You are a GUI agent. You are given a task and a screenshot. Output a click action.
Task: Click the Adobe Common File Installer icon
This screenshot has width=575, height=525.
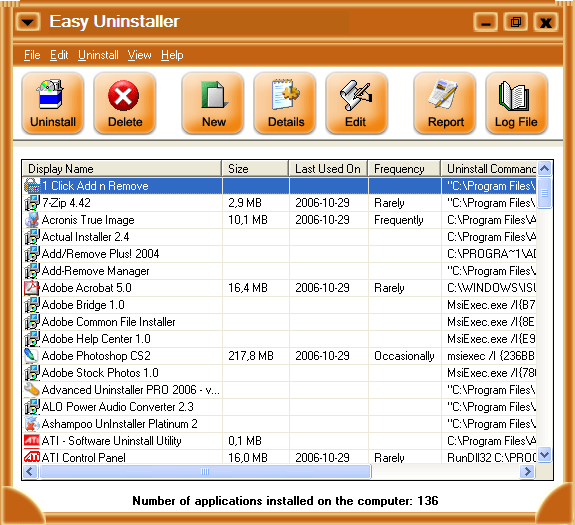tap(32, 322)
